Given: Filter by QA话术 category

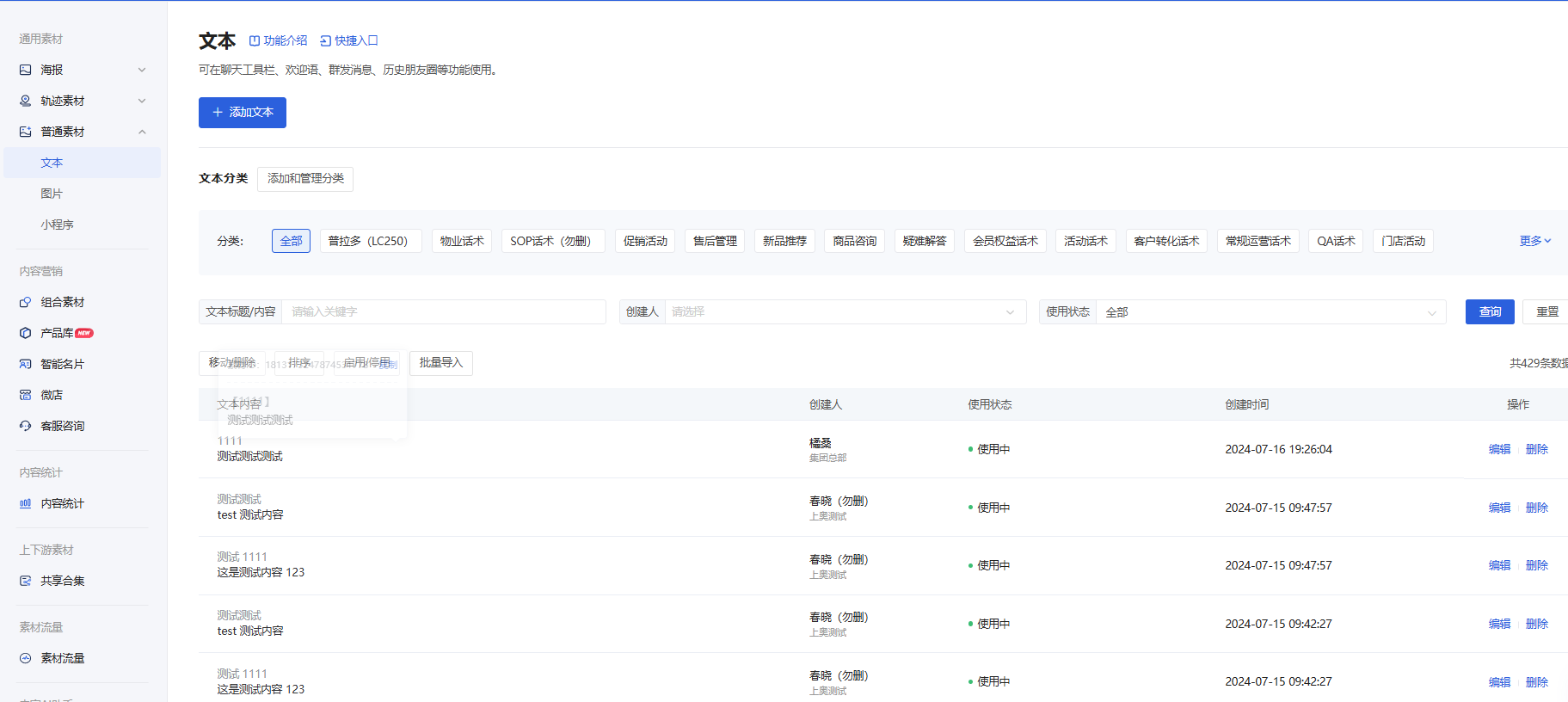Looking at the screenshot, I should pos(1336,241).
